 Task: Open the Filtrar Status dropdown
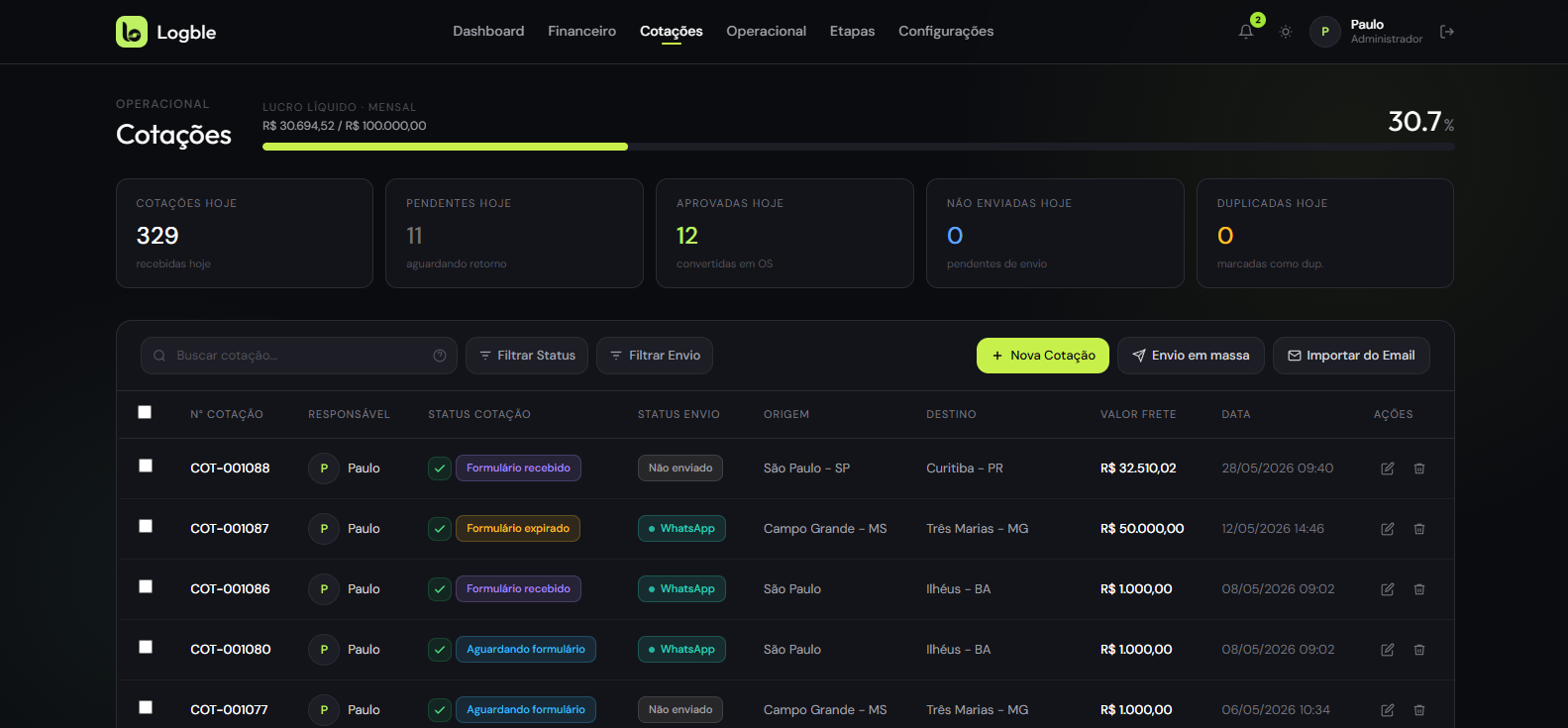click(527, 356)
